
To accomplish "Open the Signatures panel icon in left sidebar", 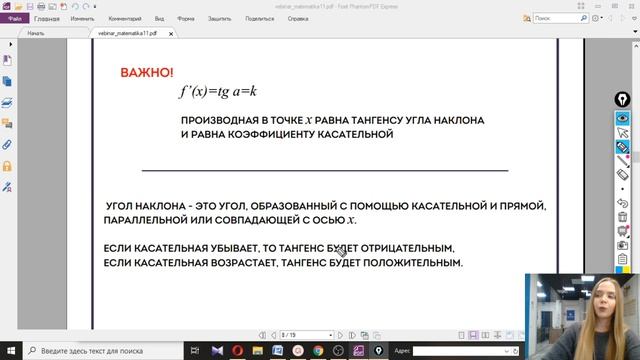I will pos(7,187).
